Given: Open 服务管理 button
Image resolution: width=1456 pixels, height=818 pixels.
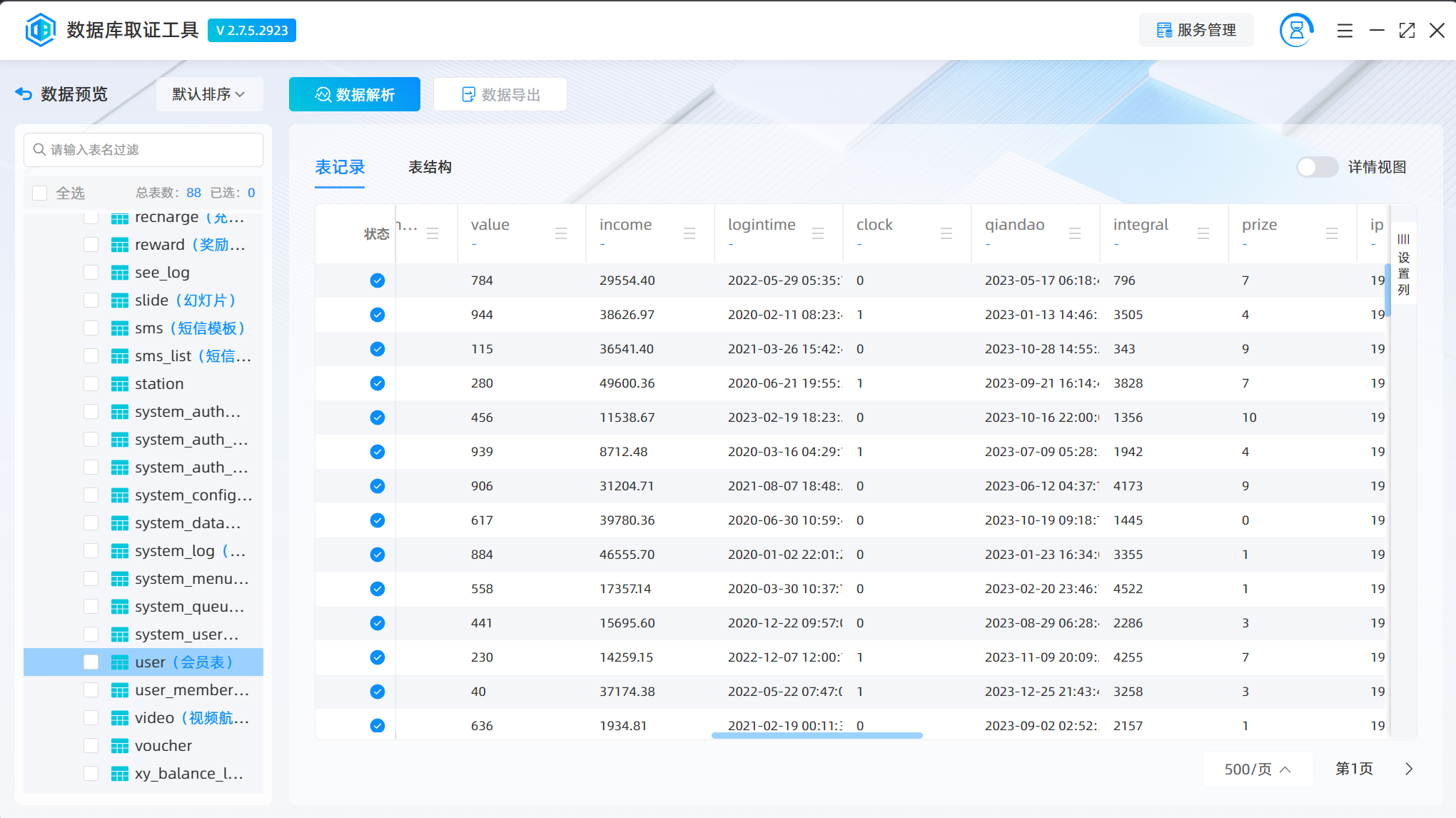Looking at the screenshot, I should 1196,30.
